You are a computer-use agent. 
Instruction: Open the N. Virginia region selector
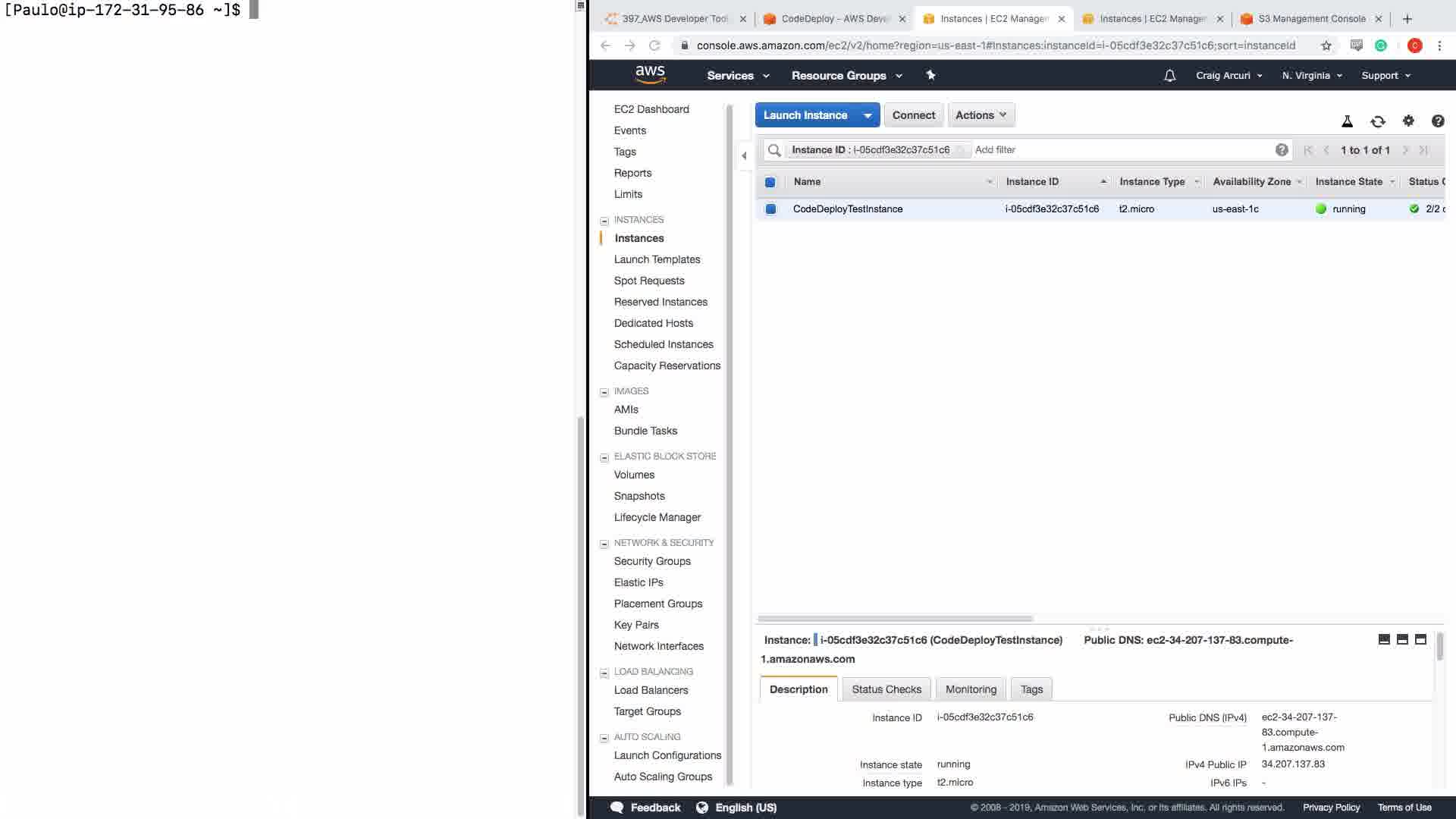pos(1312,76)
